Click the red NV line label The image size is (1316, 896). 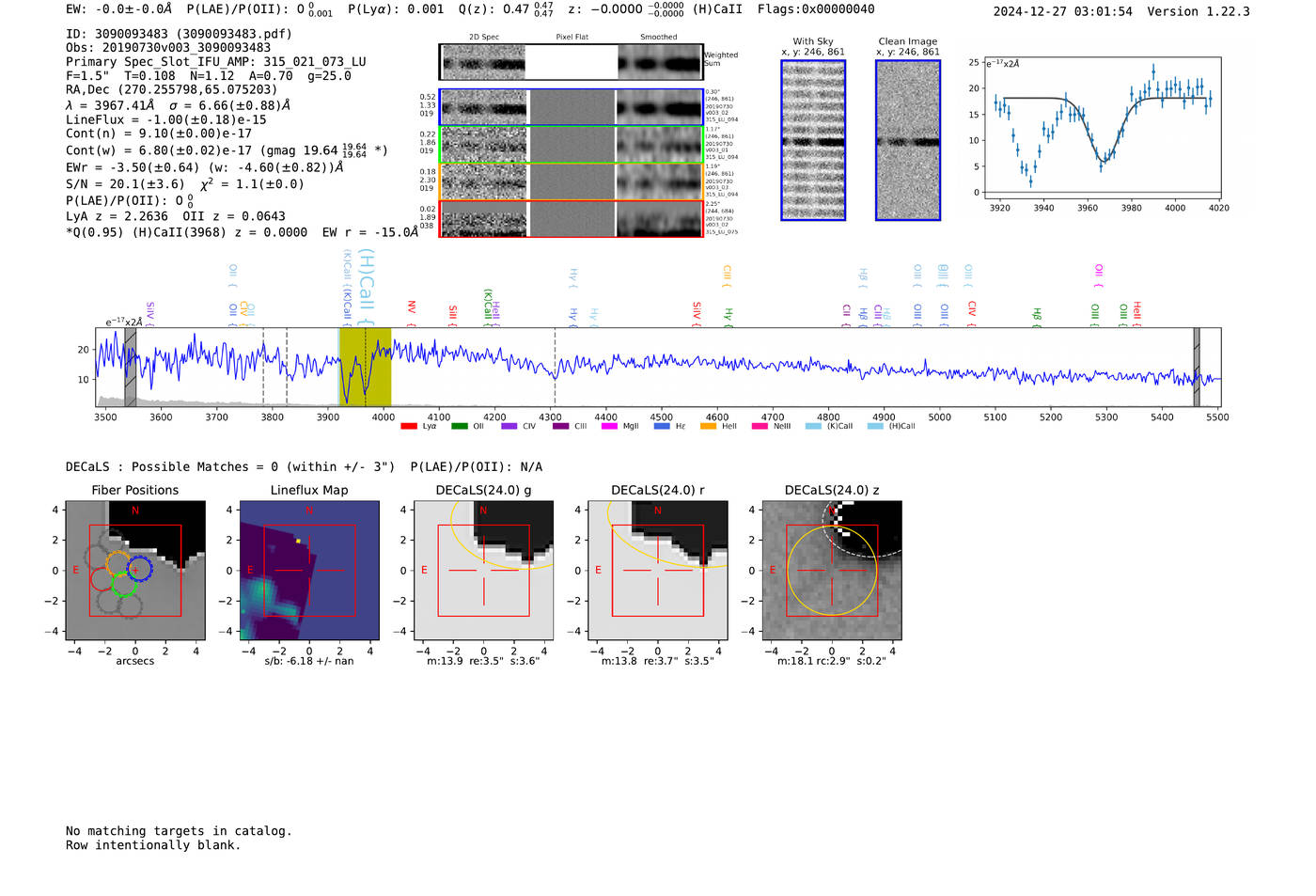click(x=412, y=311)
